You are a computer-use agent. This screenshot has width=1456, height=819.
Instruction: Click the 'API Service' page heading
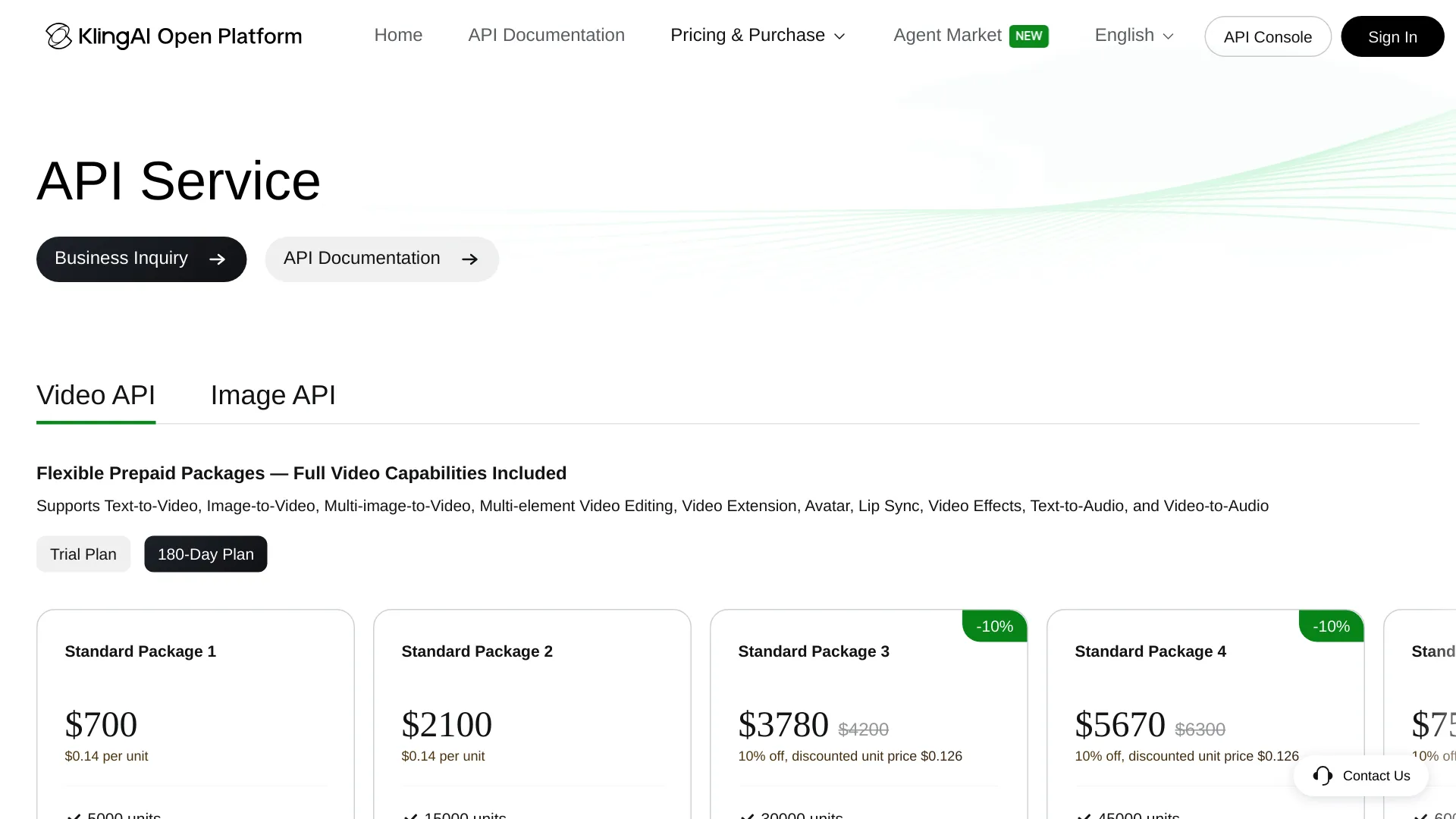[x=178, y=181]
